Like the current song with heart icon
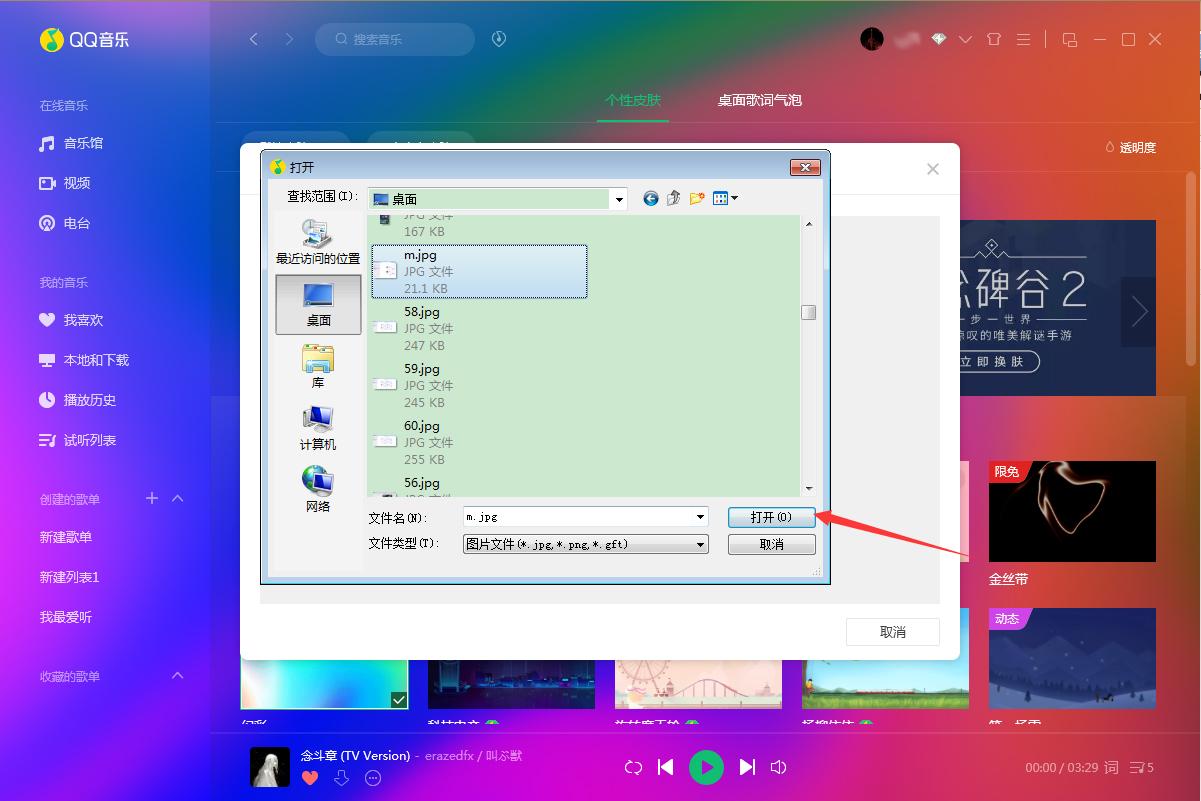Viewport: 1201px width, 801px height. click(310, 777)
